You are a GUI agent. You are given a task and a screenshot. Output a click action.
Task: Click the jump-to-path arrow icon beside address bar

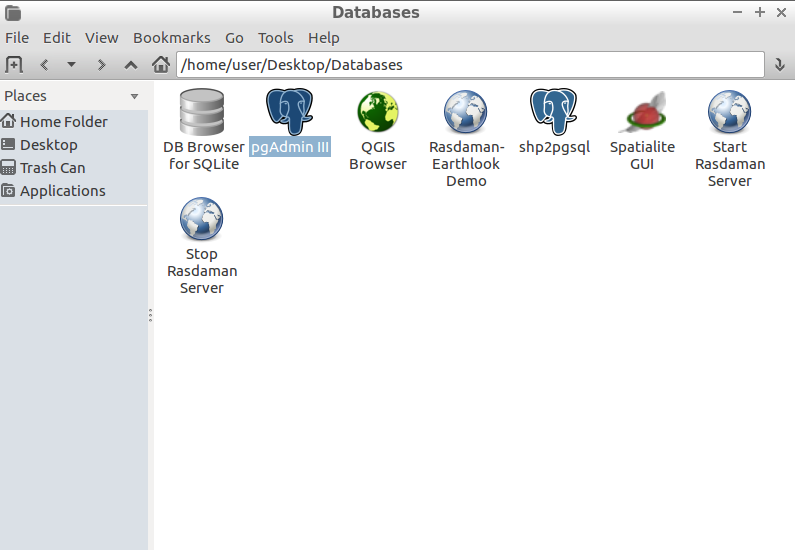pos(780,65)
